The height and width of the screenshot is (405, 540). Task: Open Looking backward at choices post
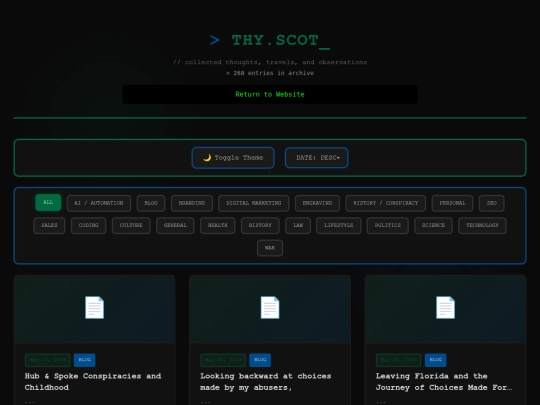click(x=266, y=382)
